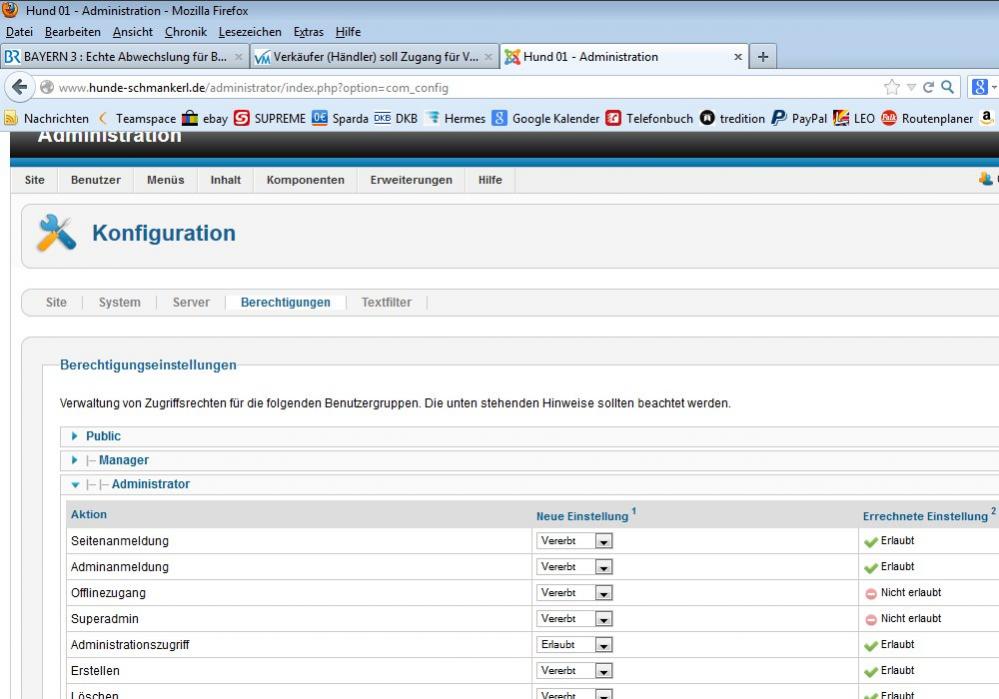Click the browser back arrow button
The width and height of the screenshot is (999, 699).
click(x=19, y=87)
